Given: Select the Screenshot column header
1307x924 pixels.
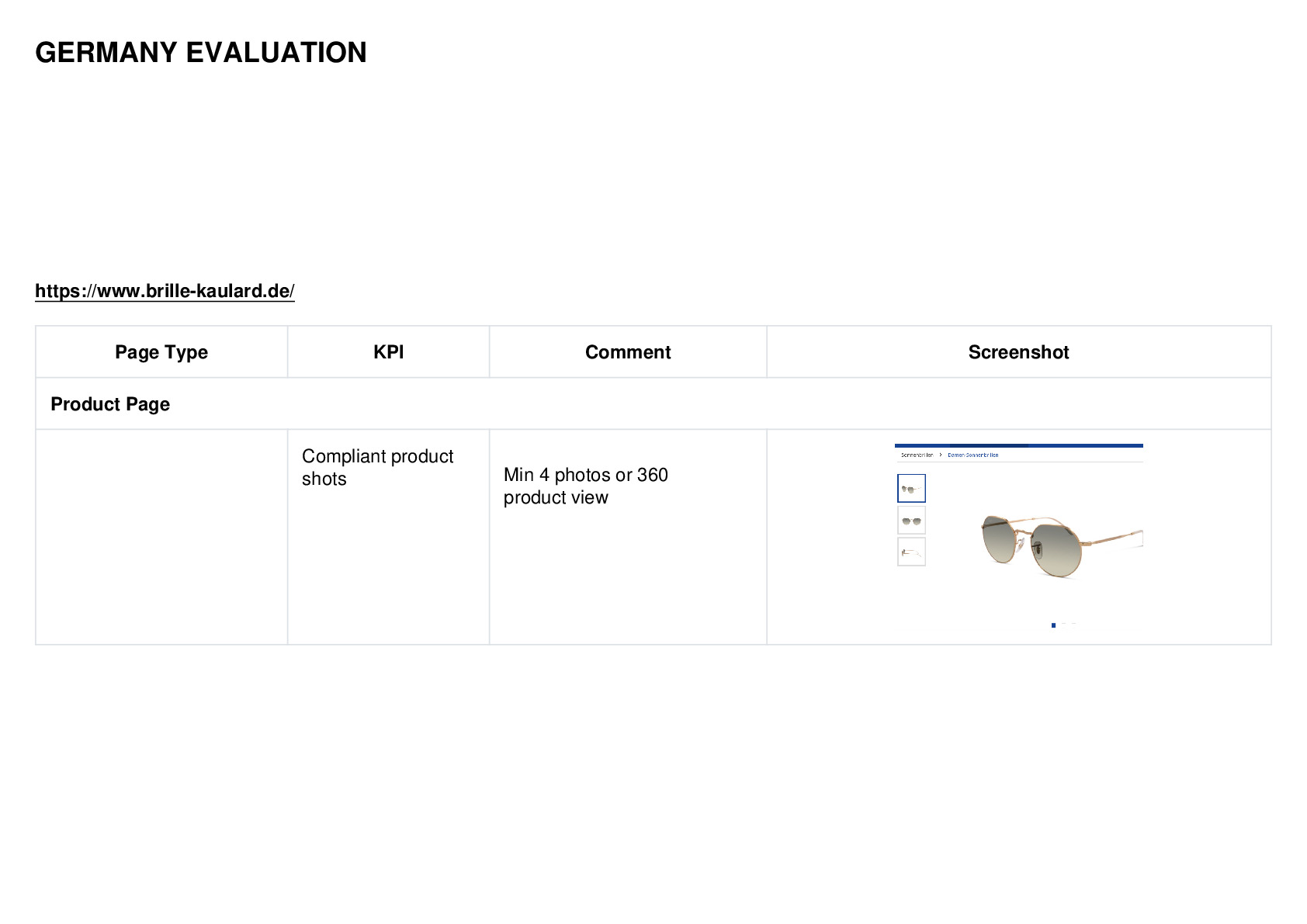Looking at the screenshot, I should 1019,352.
